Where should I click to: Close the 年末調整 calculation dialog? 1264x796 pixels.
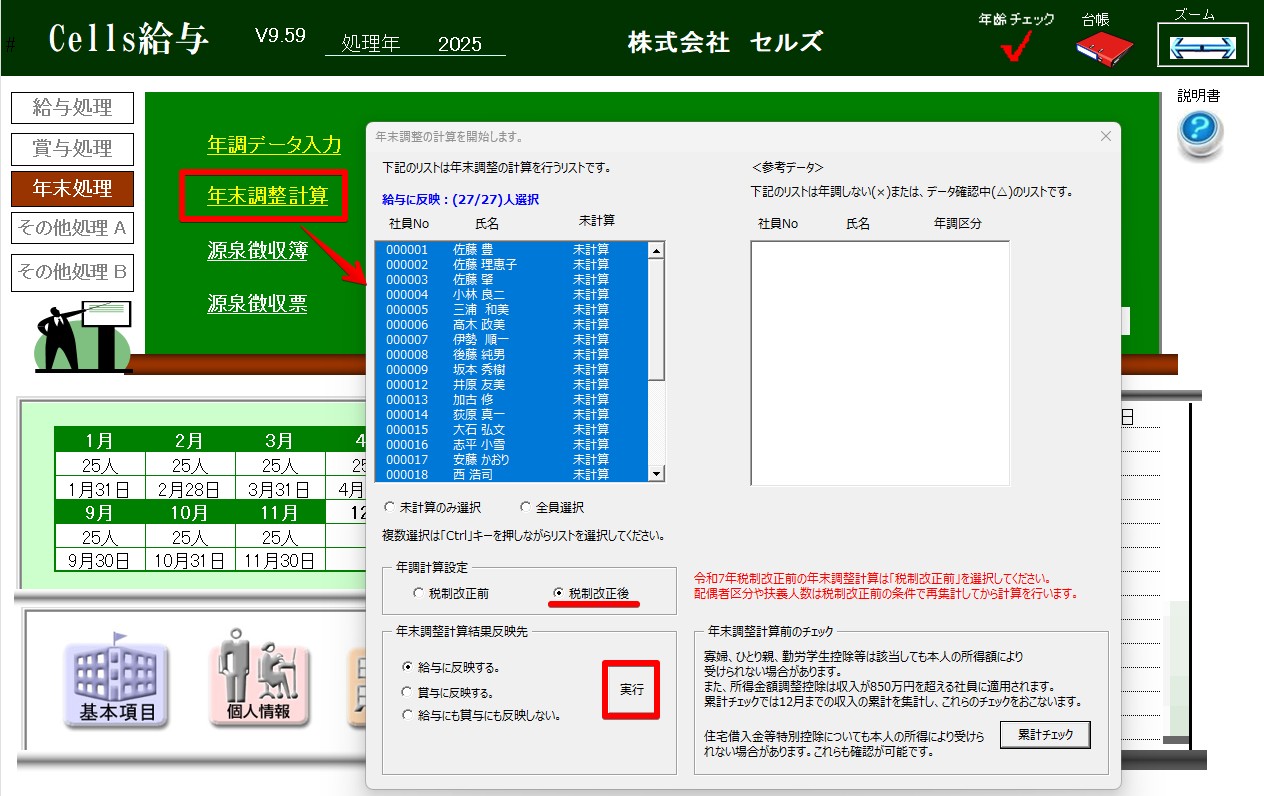(x=1105, y=136)
